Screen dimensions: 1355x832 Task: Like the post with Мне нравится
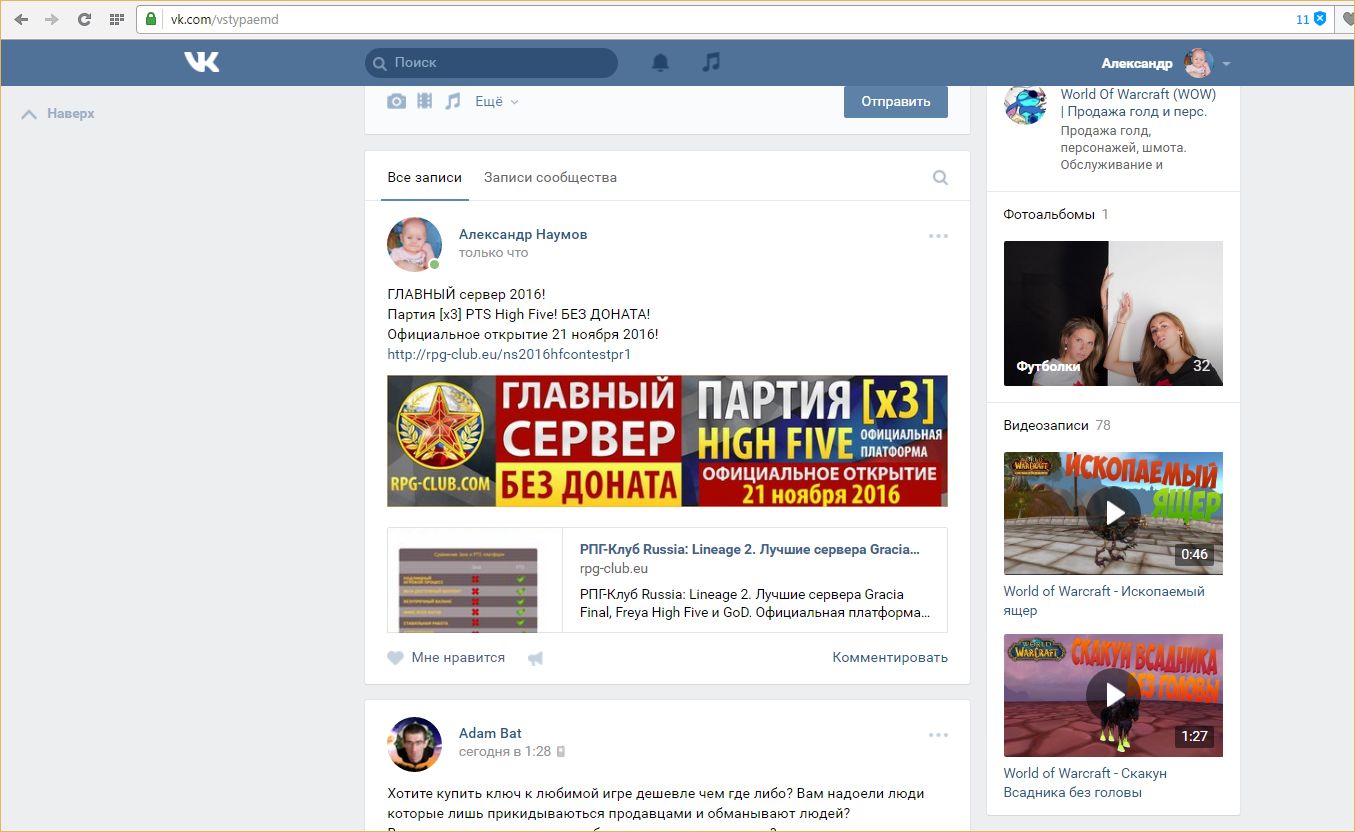tap(446, 658)
